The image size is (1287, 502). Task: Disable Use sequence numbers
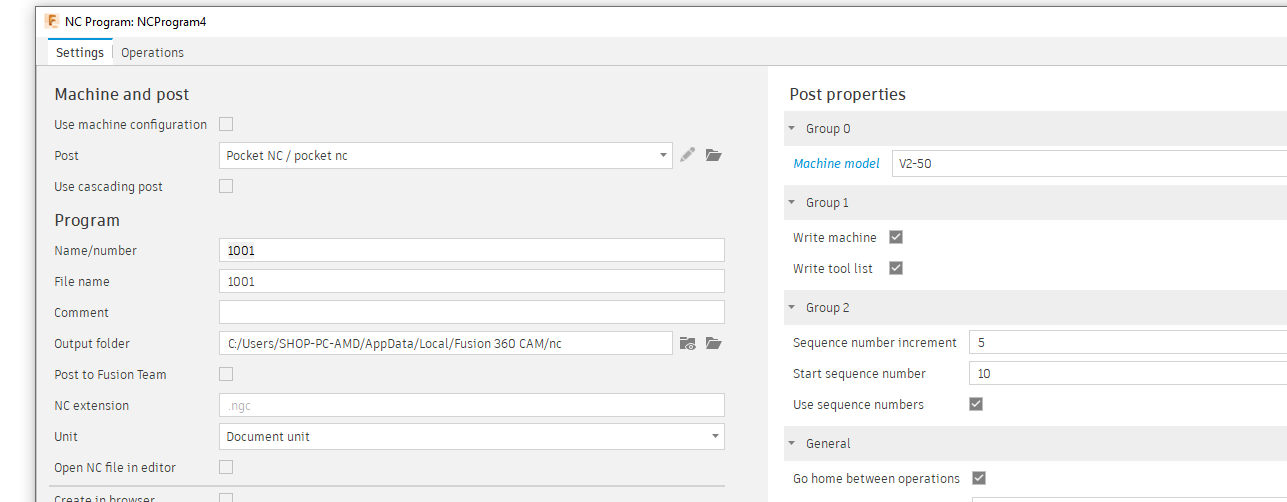976,404
